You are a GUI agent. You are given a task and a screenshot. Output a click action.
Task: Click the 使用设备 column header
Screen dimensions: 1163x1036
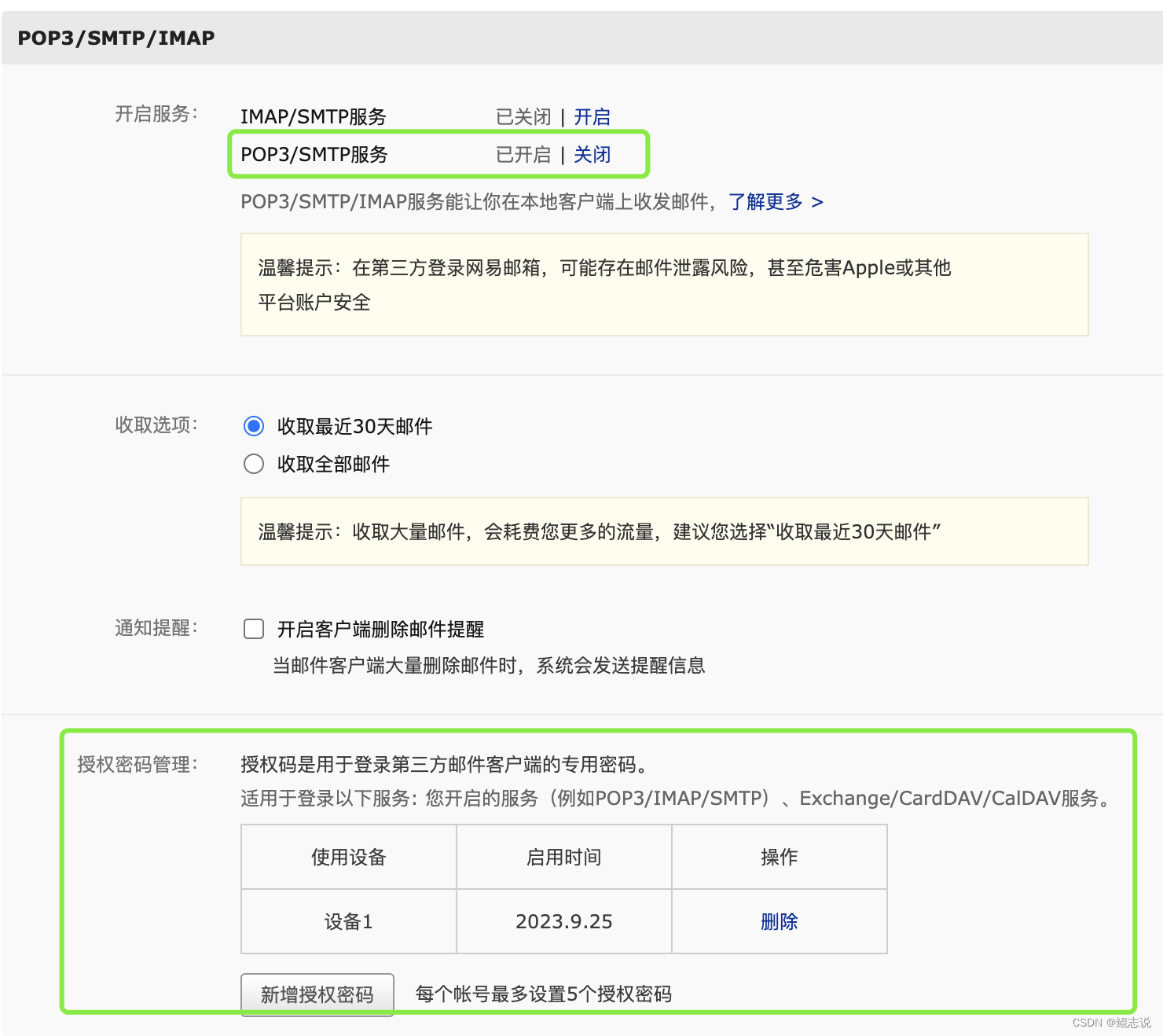tap(349, 857)
